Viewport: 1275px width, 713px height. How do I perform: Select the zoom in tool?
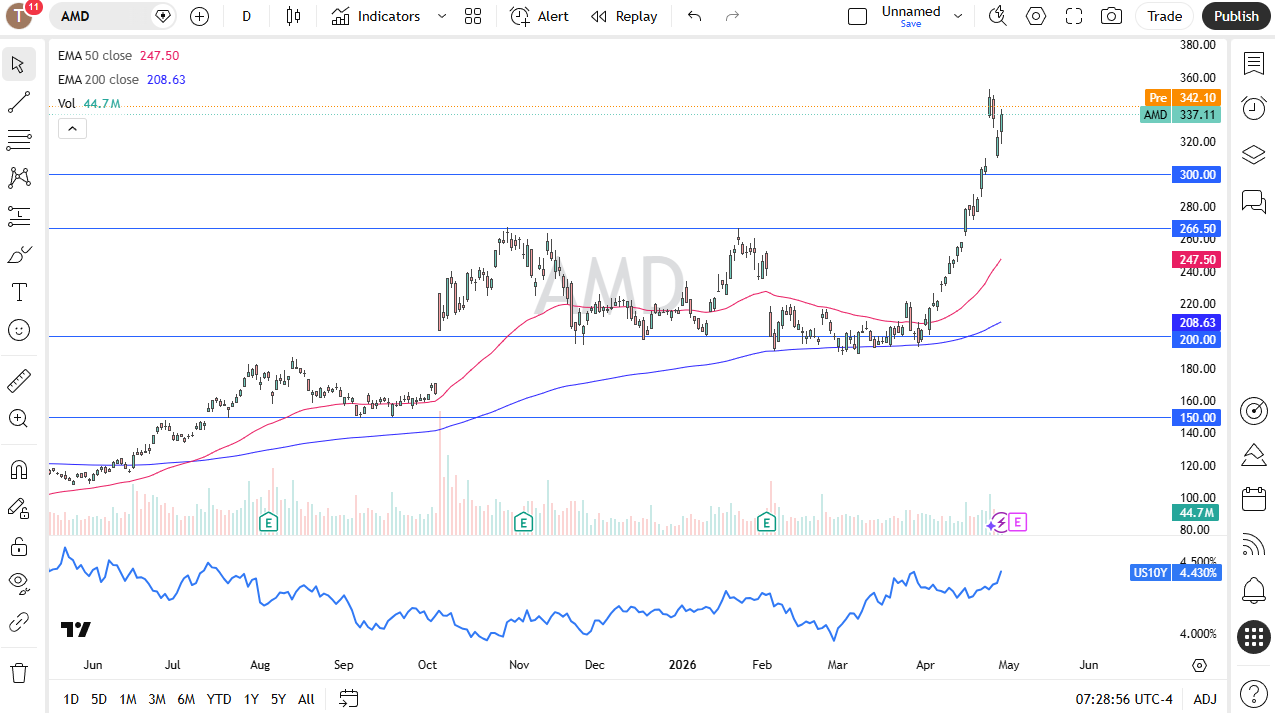coord(18,419)
